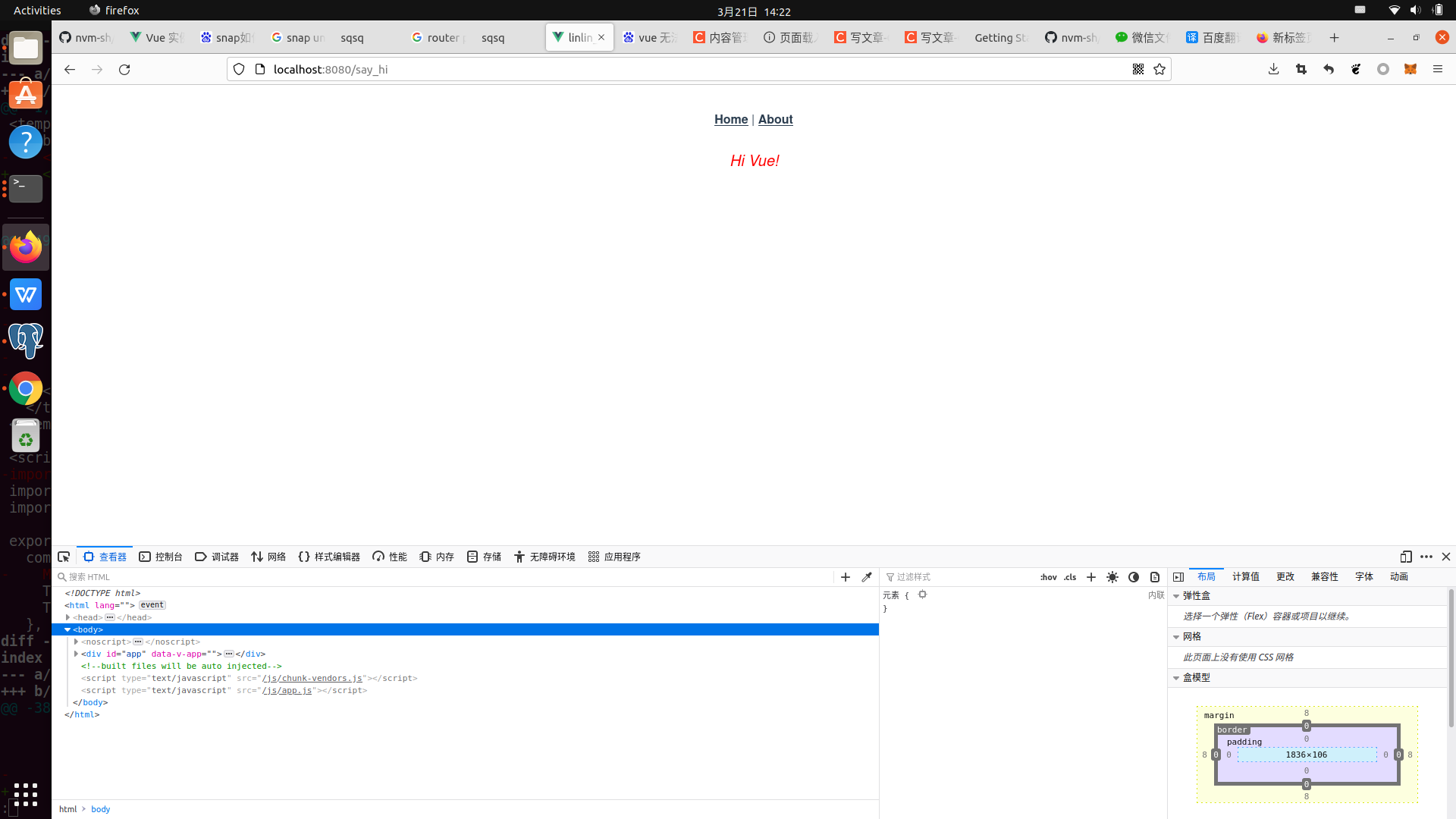
Task: Open the responsive design mode icon
Action: 1406,557
